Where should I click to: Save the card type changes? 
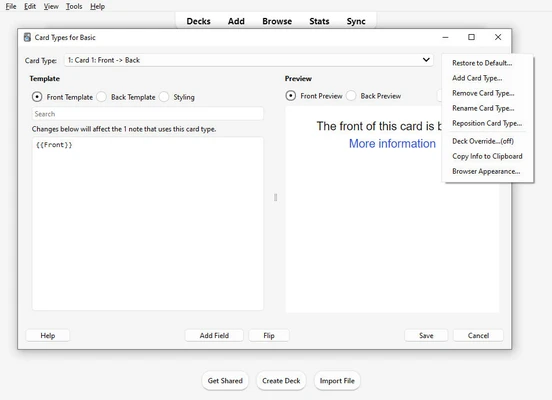pos(426,336)
